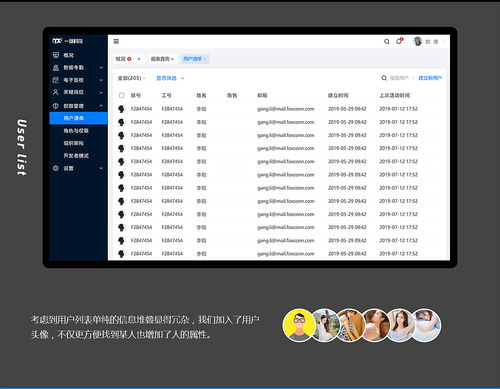Tick the select-all checkbox in table header
The image size is (500, 389).
(x=122, y=95)
